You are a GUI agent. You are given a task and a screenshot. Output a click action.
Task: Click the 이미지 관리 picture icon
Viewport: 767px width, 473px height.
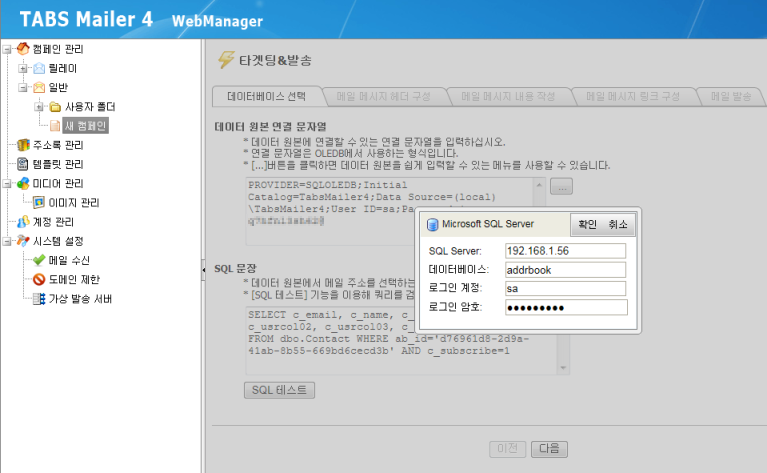tap(39, 202)
